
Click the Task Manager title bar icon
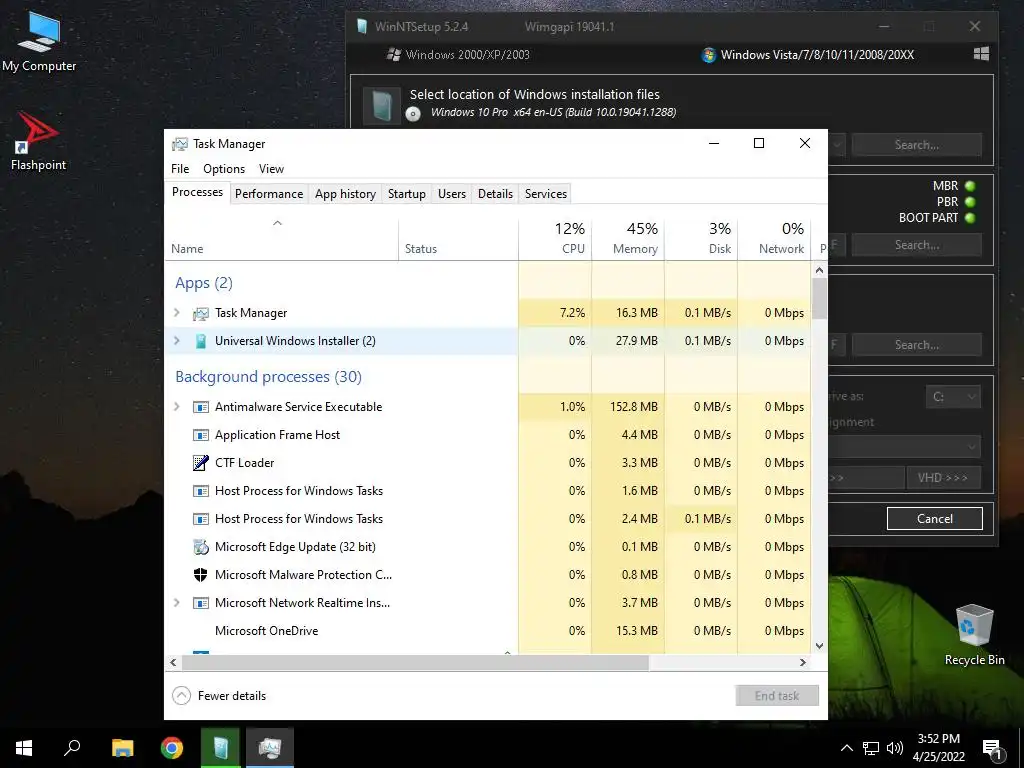point(180,144)
